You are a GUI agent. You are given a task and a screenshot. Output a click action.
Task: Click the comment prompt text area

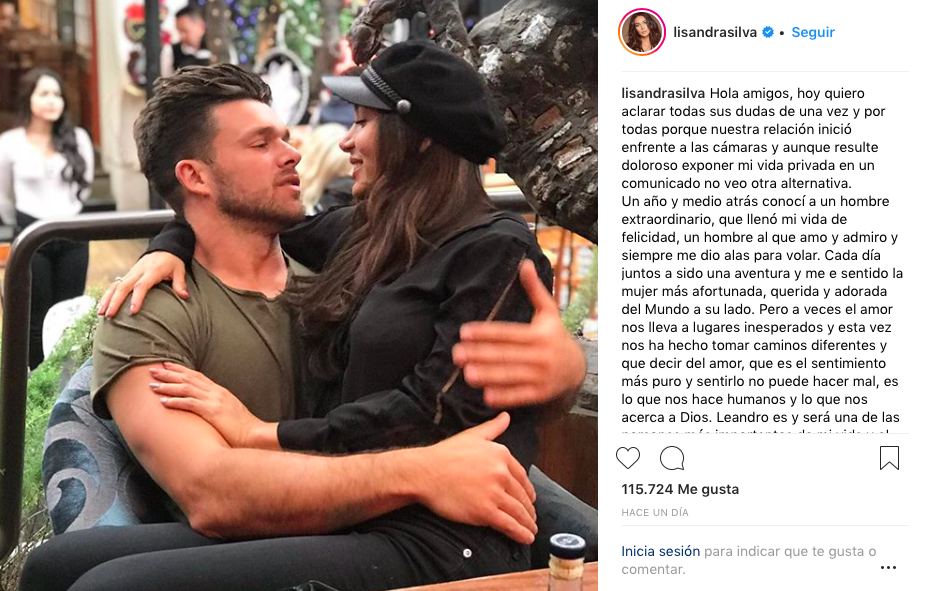coord(749,560)
